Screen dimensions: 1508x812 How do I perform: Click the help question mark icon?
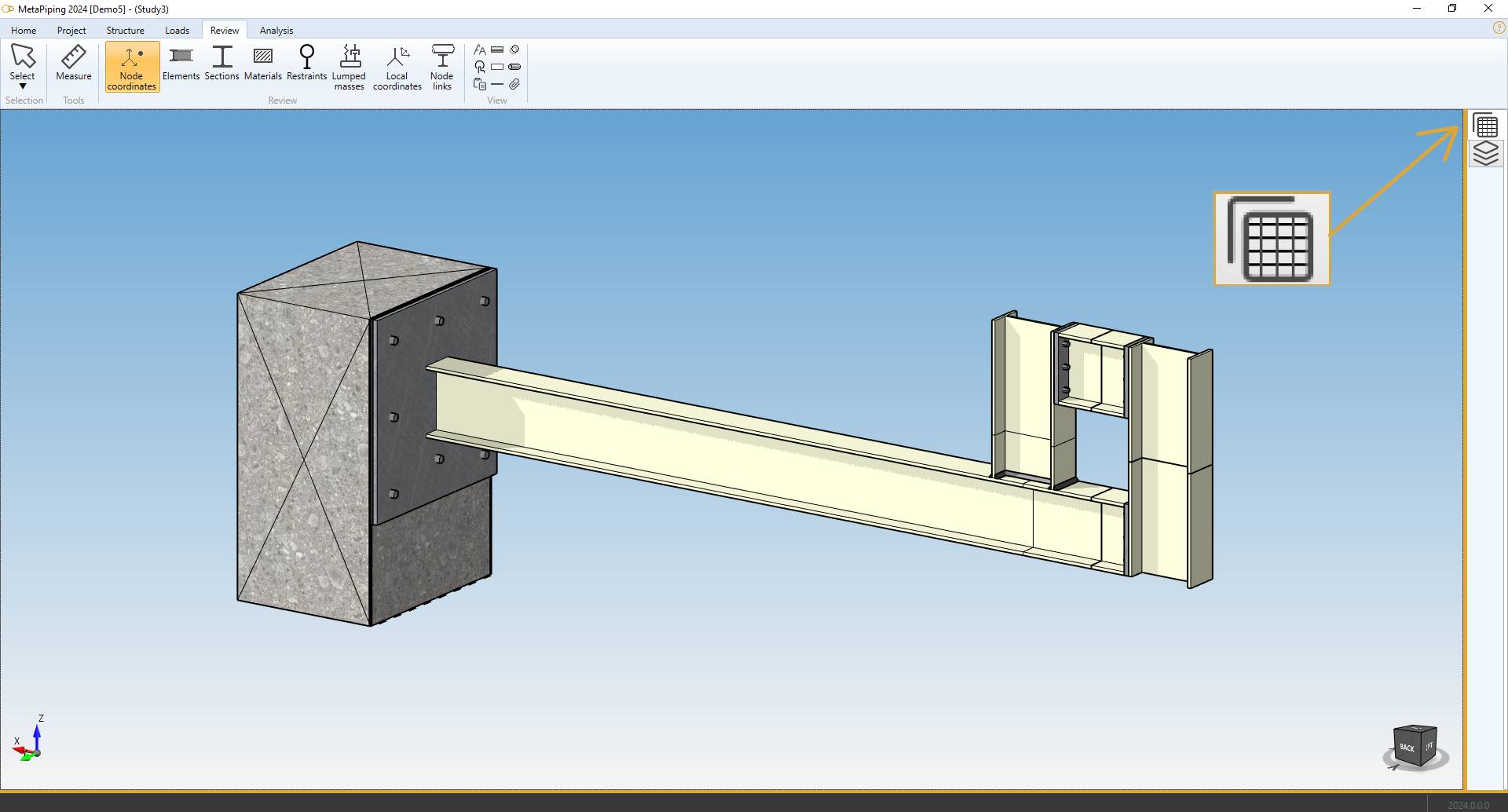[1499, 27]
